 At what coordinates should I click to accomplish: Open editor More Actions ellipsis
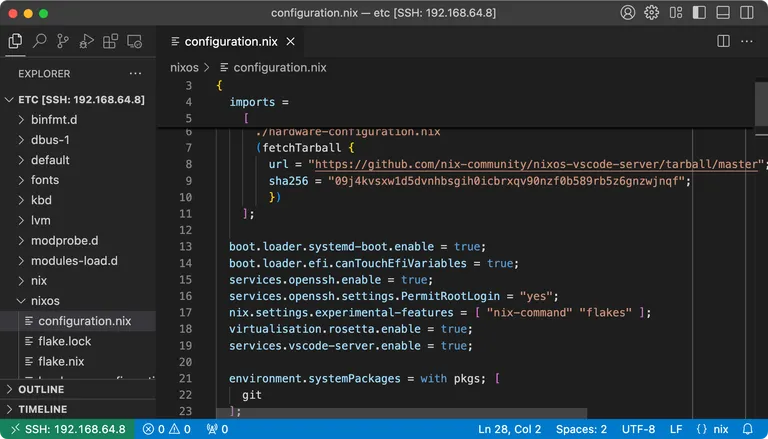pyautogui.click(x=746, y=41)
